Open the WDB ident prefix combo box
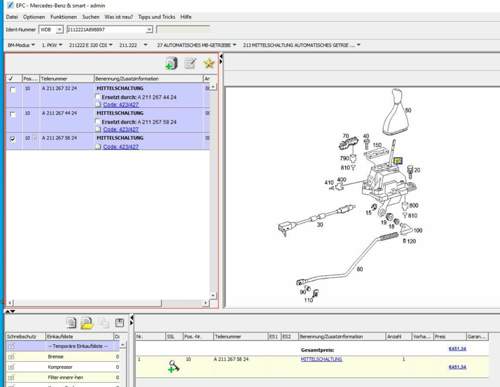This screenshot has height=387, width=500. point(51,30)
